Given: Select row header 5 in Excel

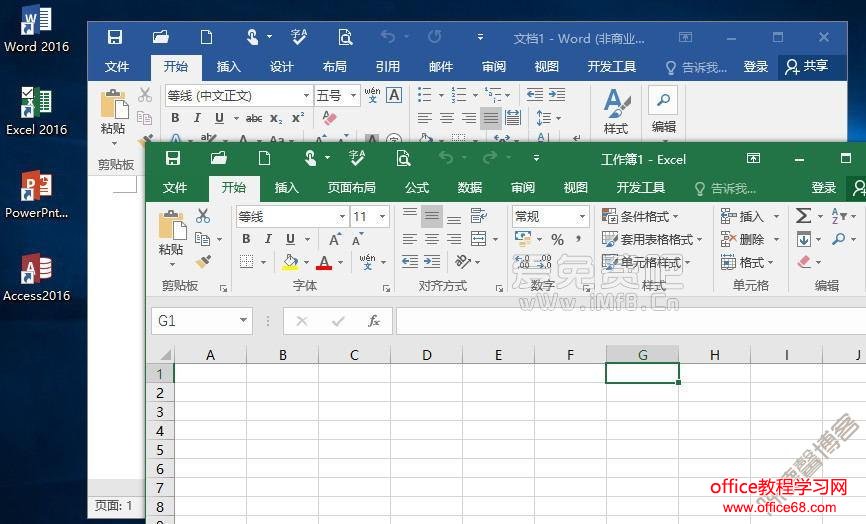Looking at the screenshot, I should click(160, 450).
